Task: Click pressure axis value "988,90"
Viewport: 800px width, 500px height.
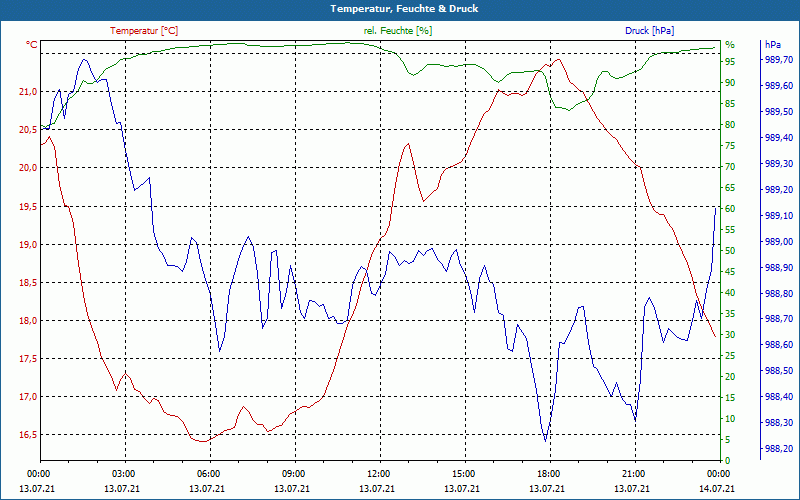Action: 779,267
